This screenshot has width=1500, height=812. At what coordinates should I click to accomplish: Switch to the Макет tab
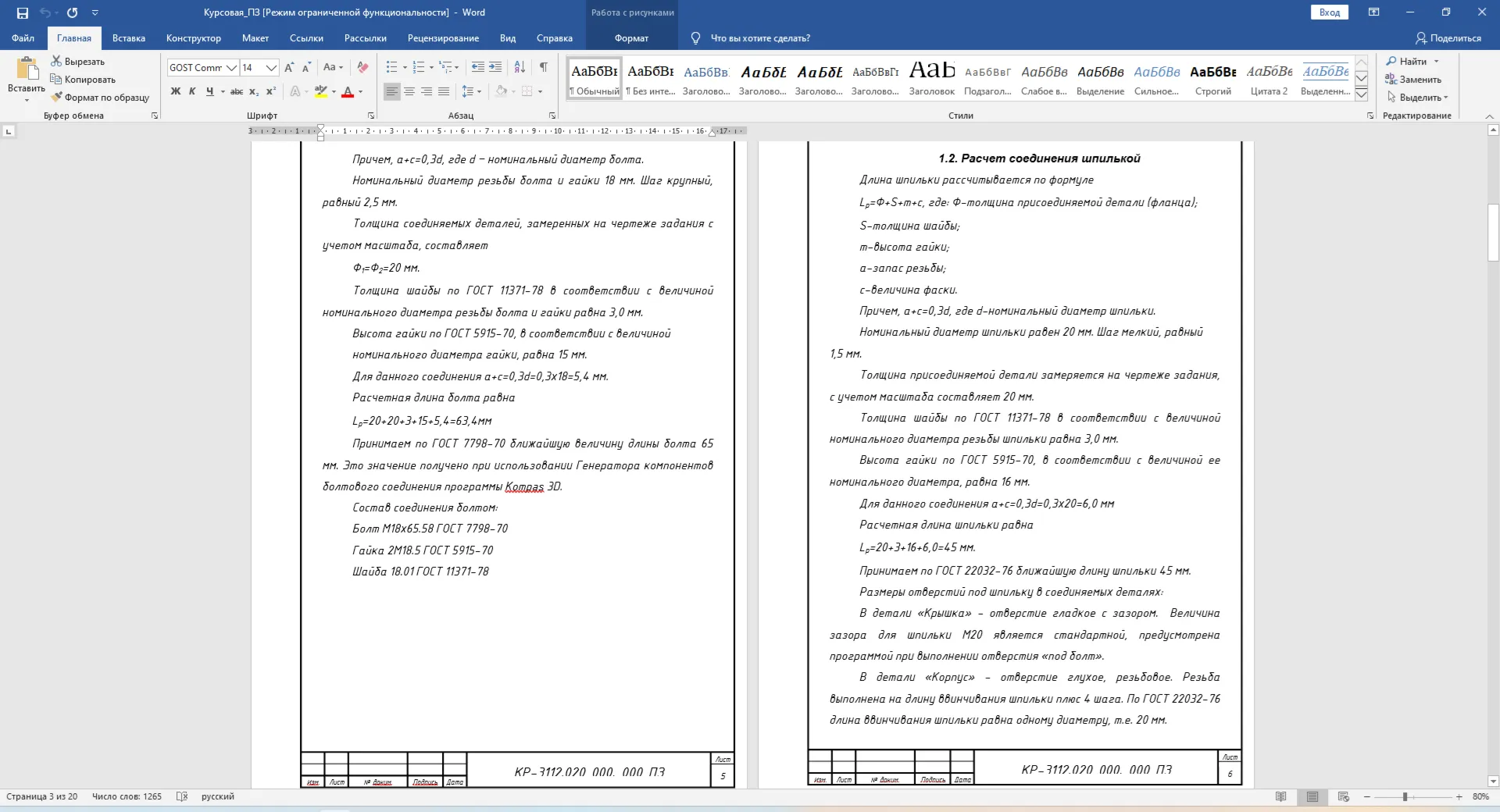(x=255, y=38)
